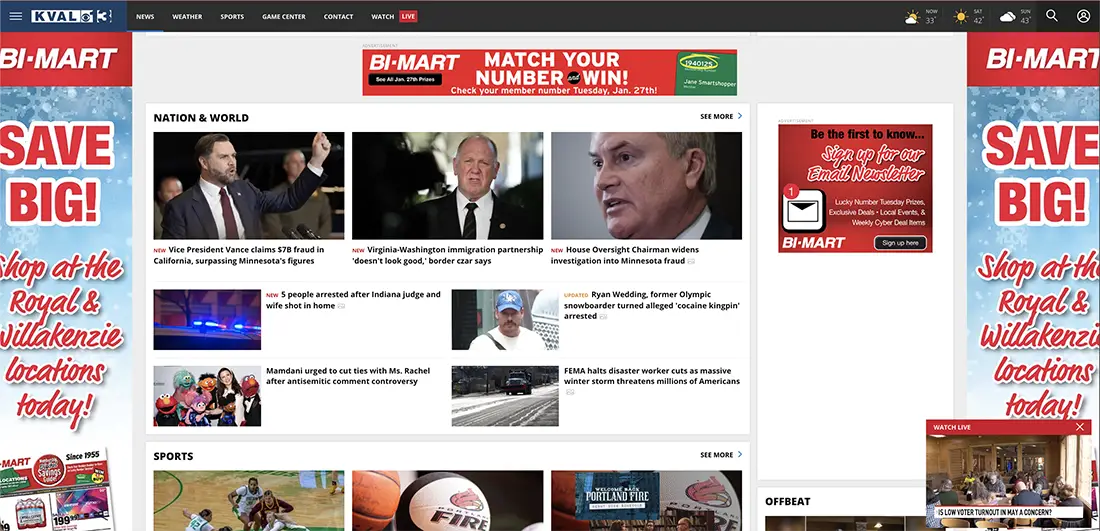Expand Sports section See More chevron
Screen dimensions: 1100x531
coord(740,455)
